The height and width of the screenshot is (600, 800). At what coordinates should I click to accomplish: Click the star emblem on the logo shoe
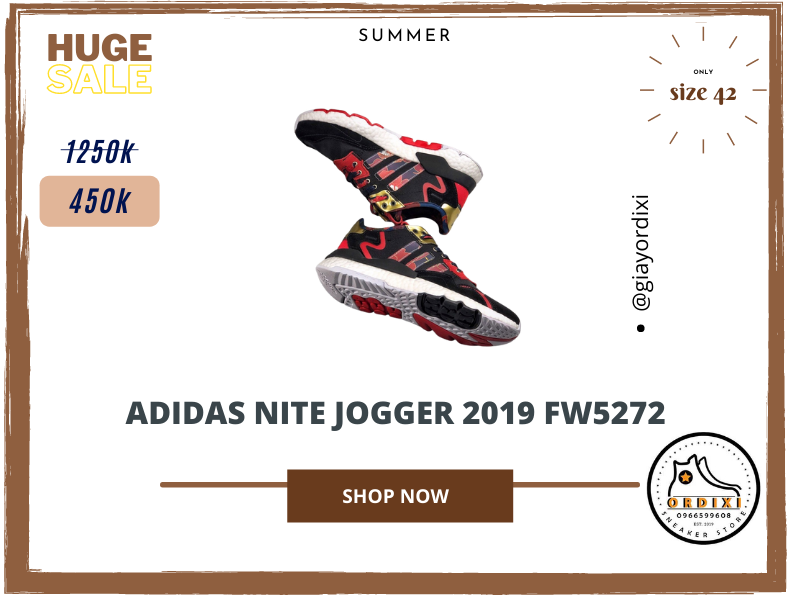(685, 478)
